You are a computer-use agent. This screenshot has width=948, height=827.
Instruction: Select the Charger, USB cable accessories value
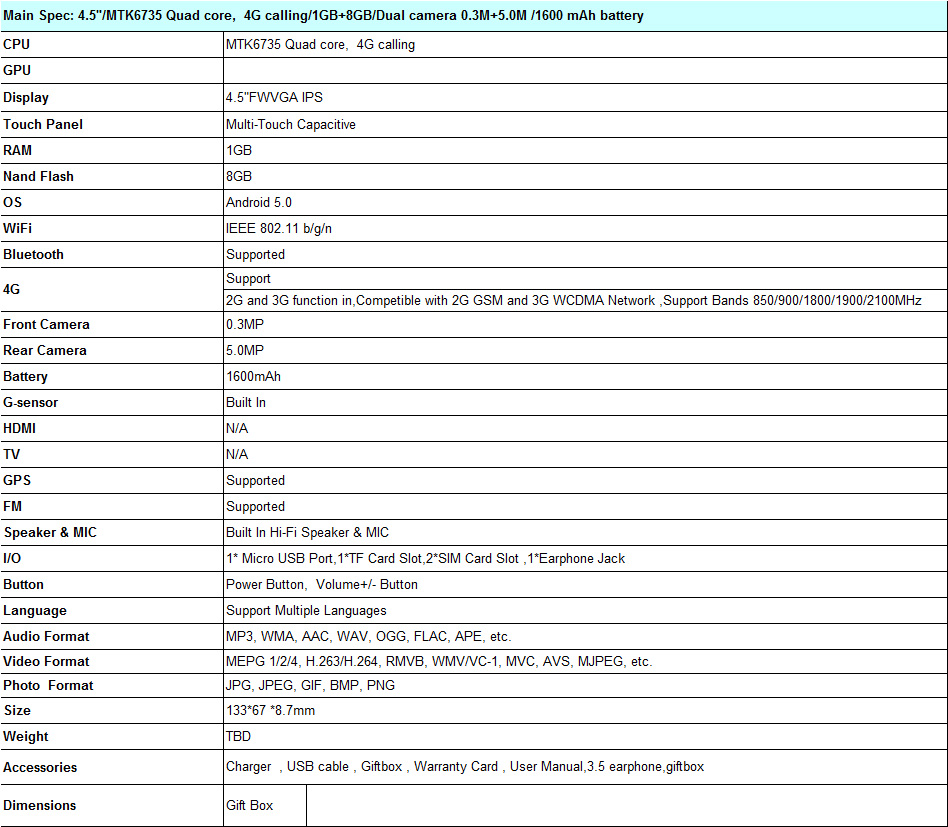(x=585, y=767)
